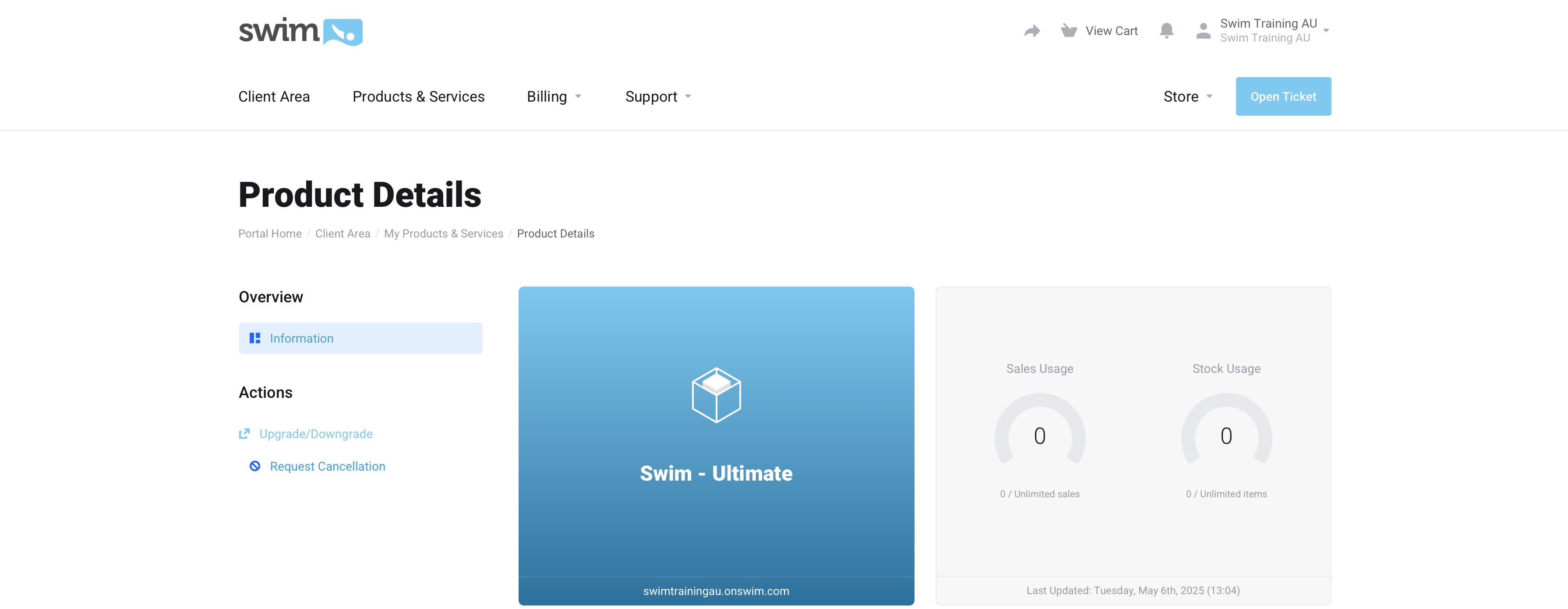Click the Information grid icon

[255, 338]
